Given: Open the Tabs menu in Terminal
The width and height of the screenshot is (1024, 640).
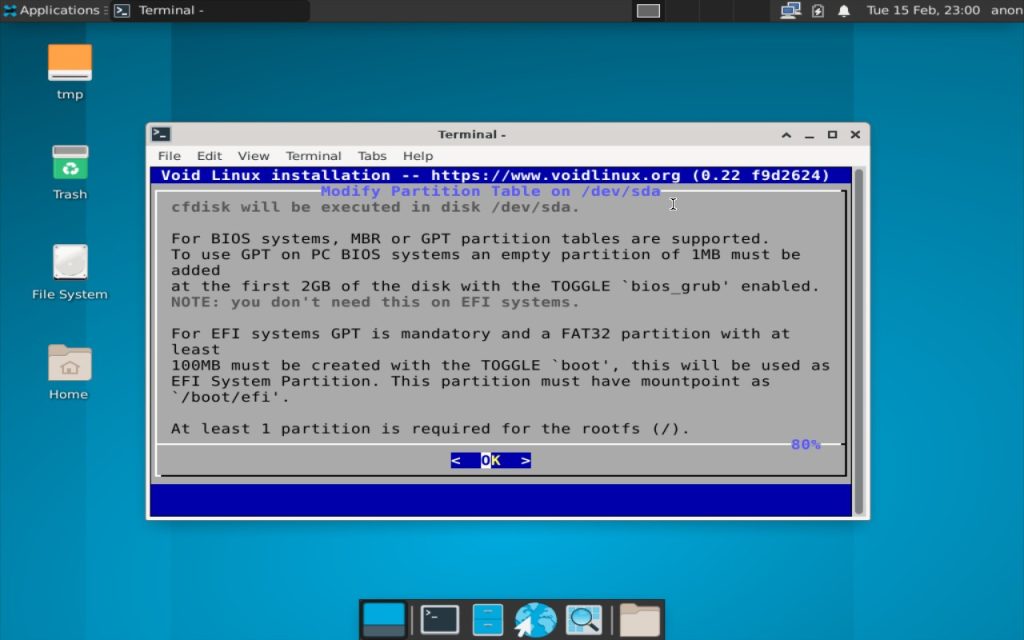Looking at the screenshot, I should point(372,155).
